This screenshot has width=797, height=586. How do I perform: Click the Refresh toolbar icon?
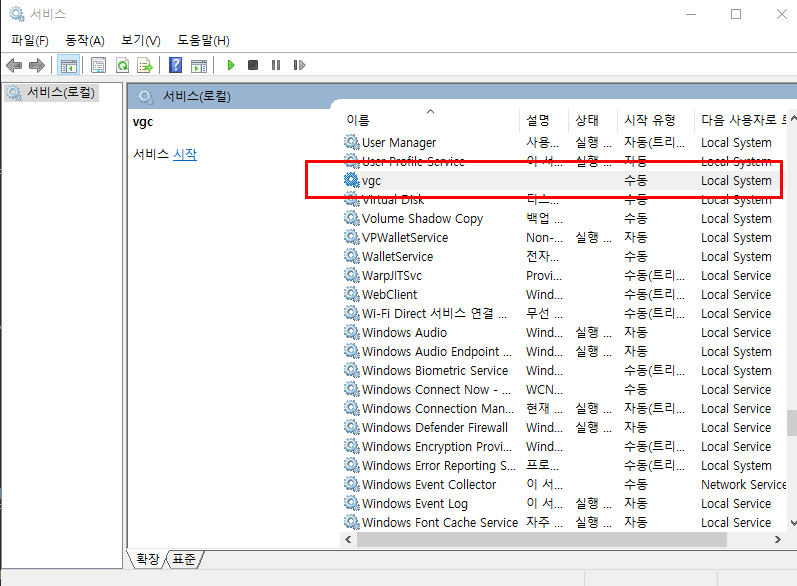point(122,65)
